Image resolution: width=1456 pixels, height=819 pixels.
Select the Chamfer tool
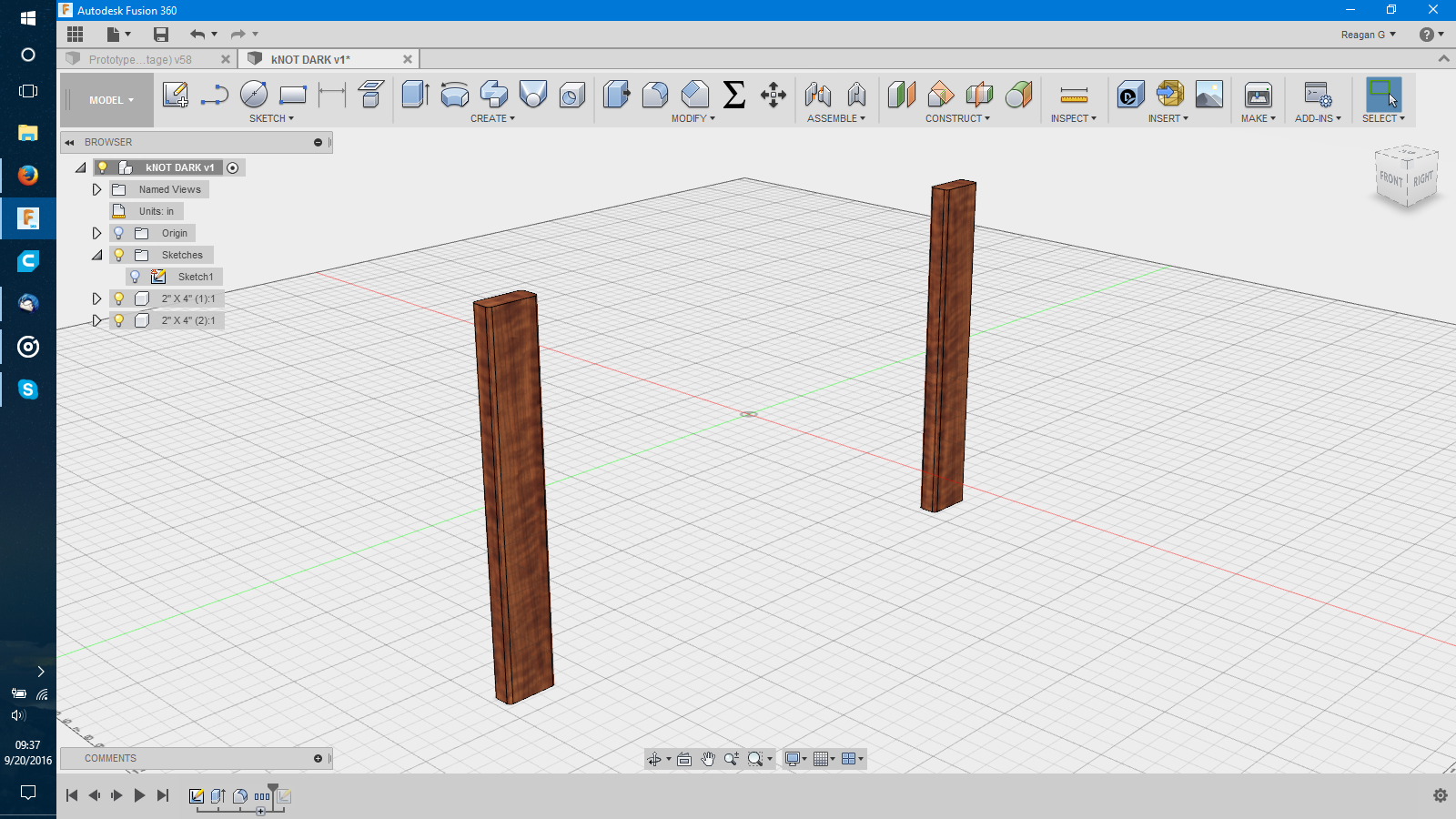point(694,95)
